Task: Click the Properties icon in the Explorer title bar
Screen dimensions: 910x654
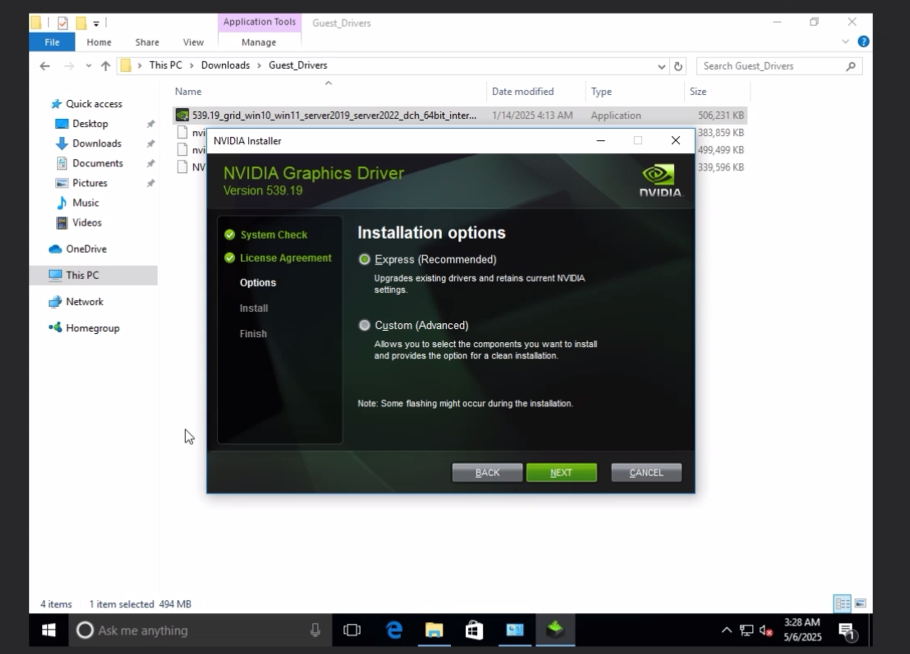Action: [63, 23]
